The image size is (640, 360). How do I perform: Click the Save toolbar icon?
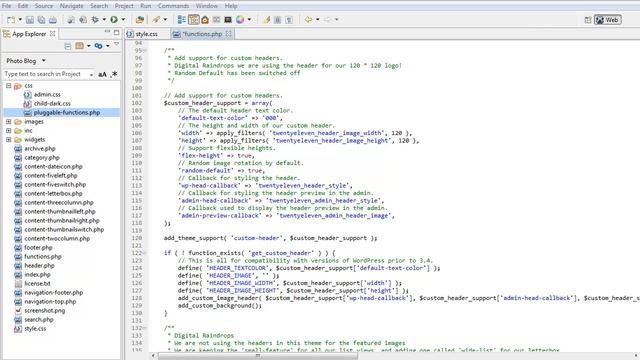pyautogui.click(x=30, y=20)
